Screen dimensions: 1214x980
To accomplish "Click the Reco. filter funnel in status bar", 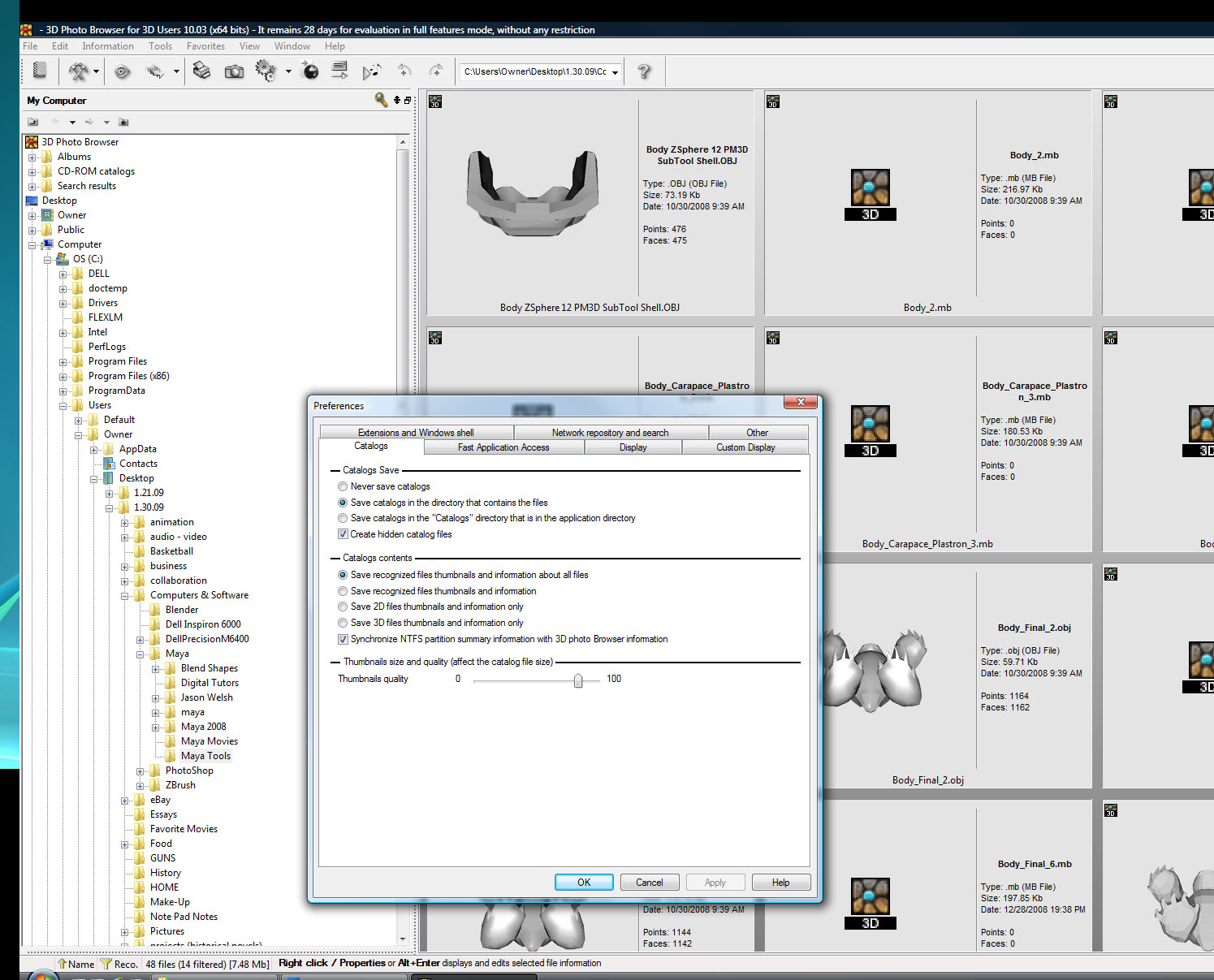I will coord(106,964).
